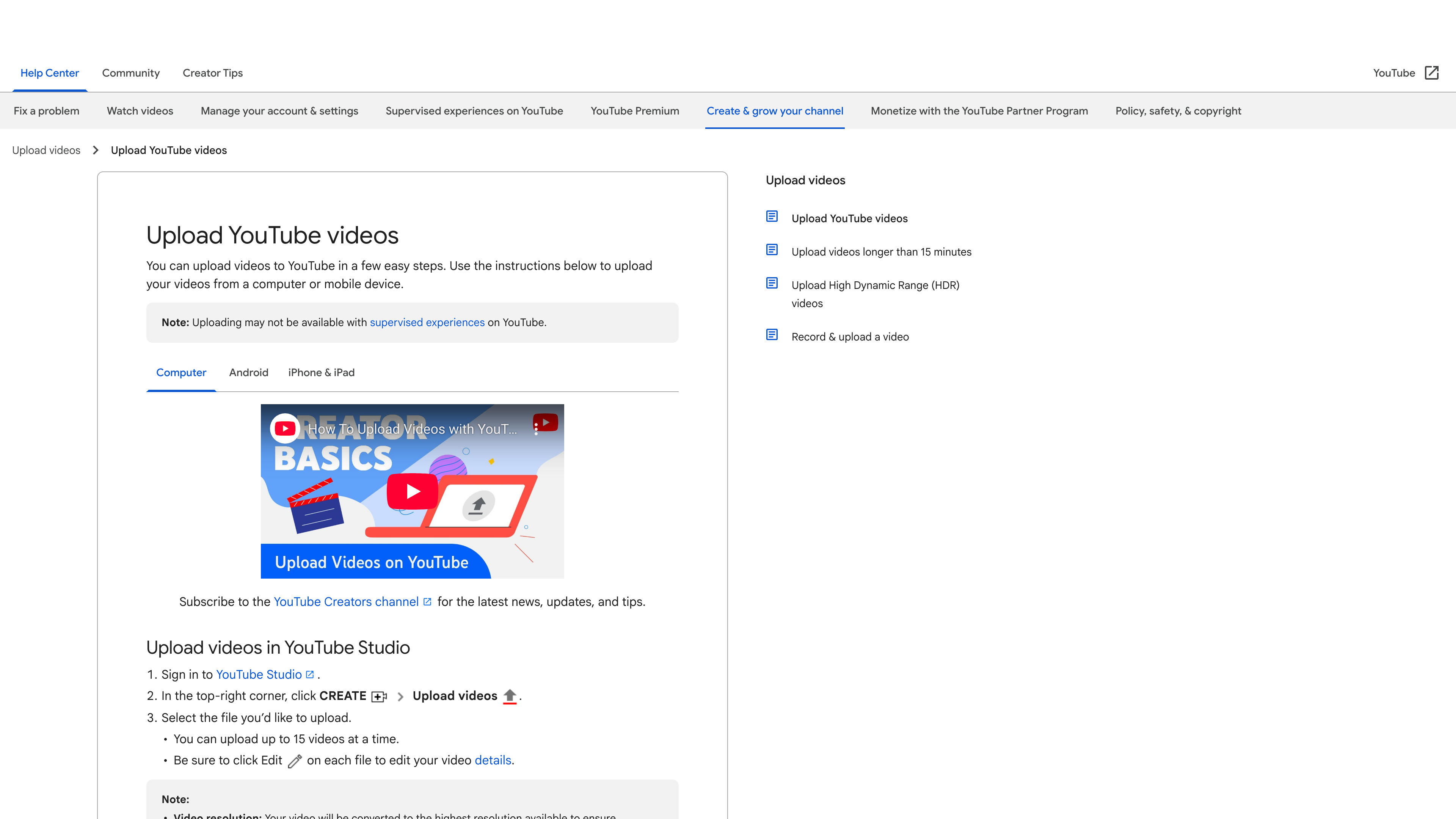This screenshot has width=1456, height=819.
Task: Follow the supervised experiences link
Action: [427, 322]
